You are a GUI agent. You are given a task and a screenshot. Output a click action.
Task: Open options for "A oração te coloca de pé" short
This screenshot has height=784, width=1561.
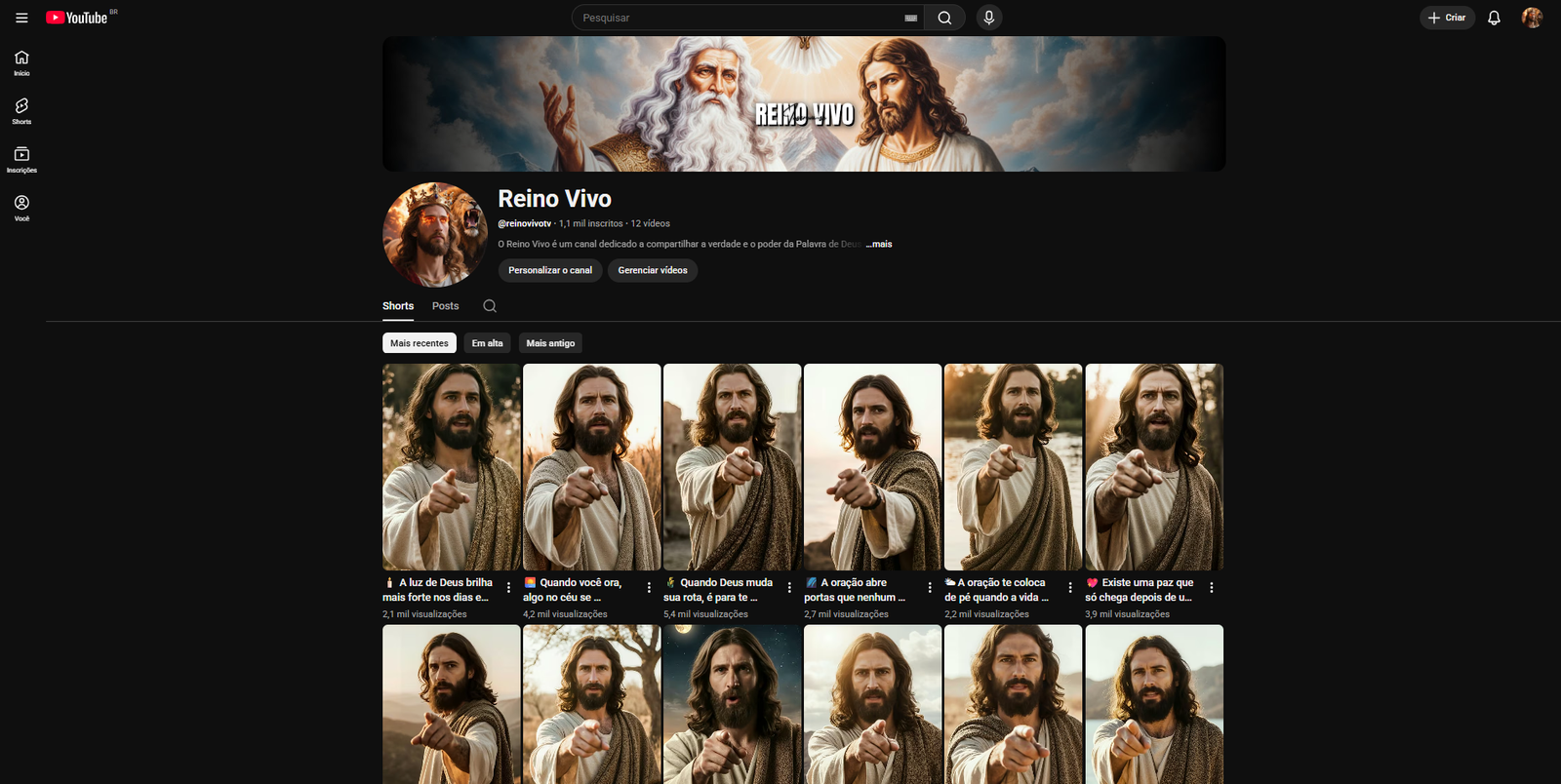coord(1070,588)
